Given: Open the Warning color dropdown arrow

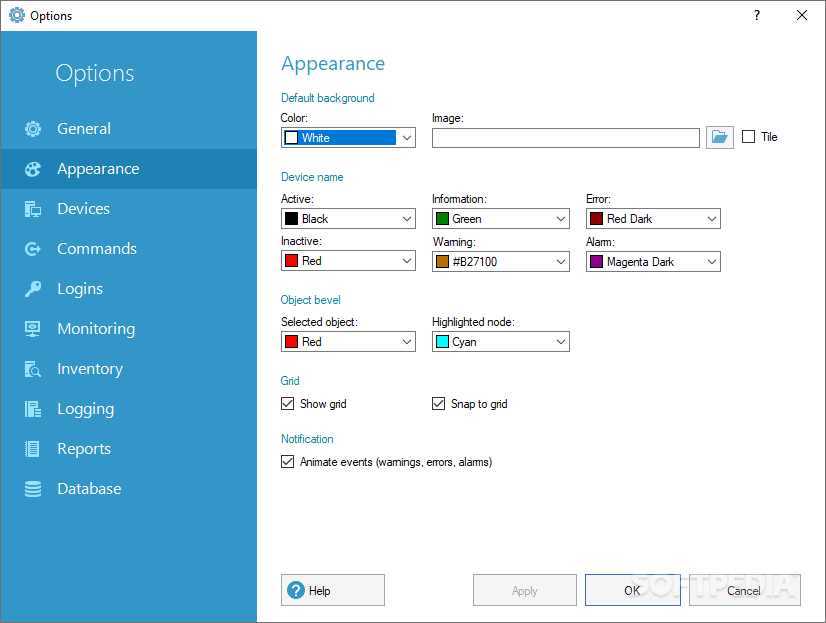Looking at the screenshot, I should (x=560, y=262).
